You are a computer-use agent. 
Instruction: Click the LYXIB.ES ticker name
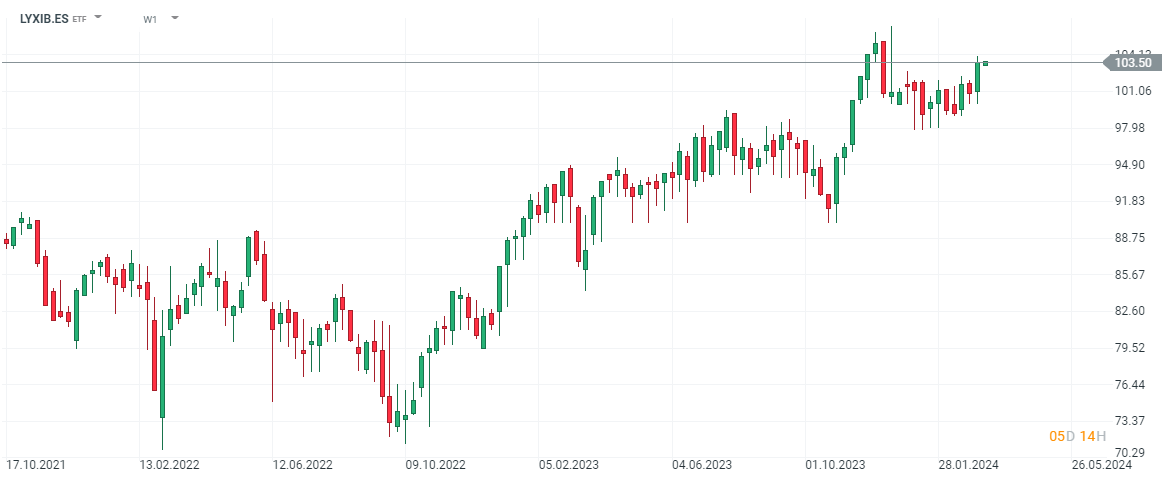[x=44, y=18]
